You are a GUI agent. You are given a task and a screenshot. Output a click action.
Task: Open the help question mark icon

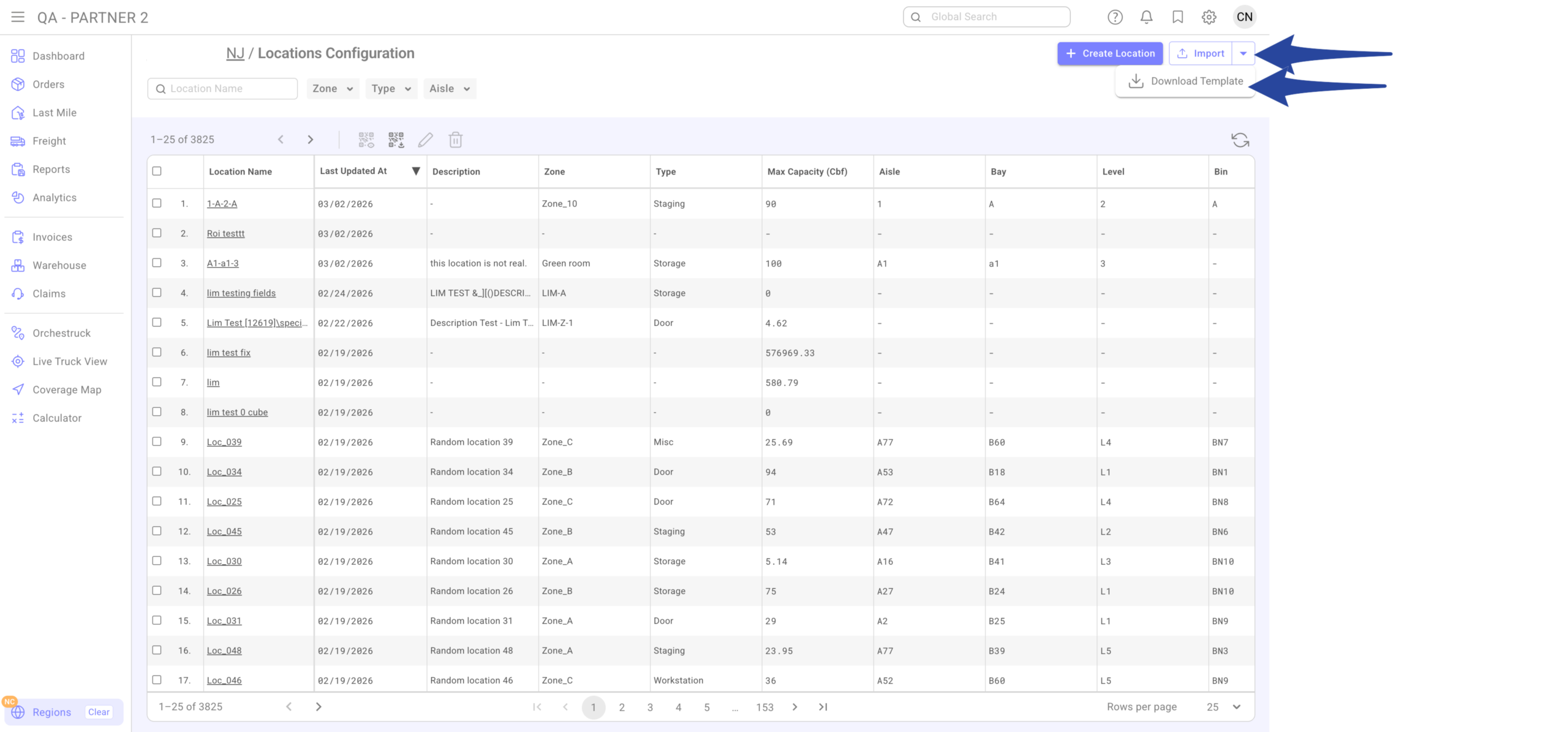(1115, 17)
